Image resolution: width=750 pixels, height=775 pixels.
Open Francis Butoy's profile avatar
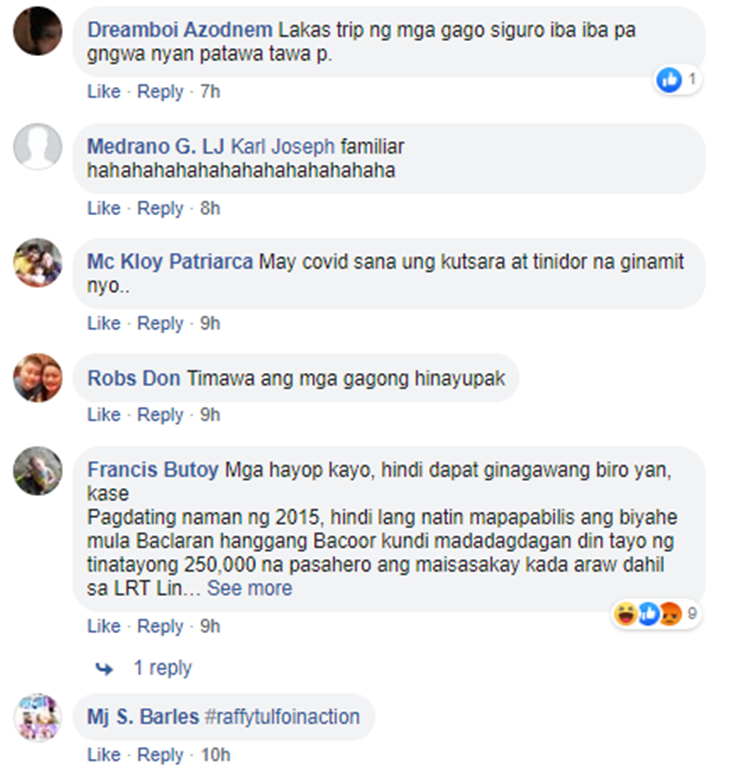38,471
